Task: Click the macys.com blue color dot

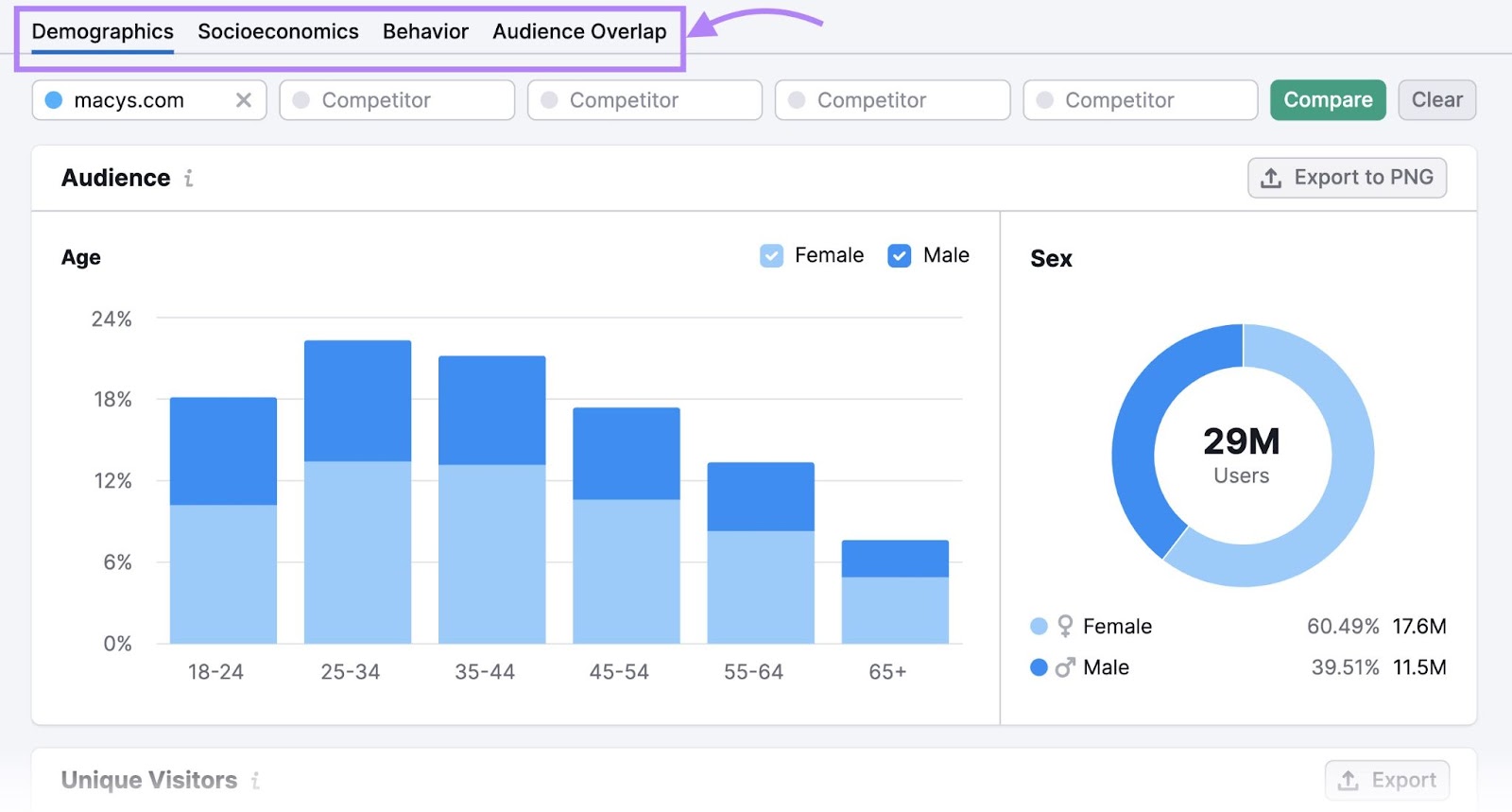Action: tap(54, 100)
